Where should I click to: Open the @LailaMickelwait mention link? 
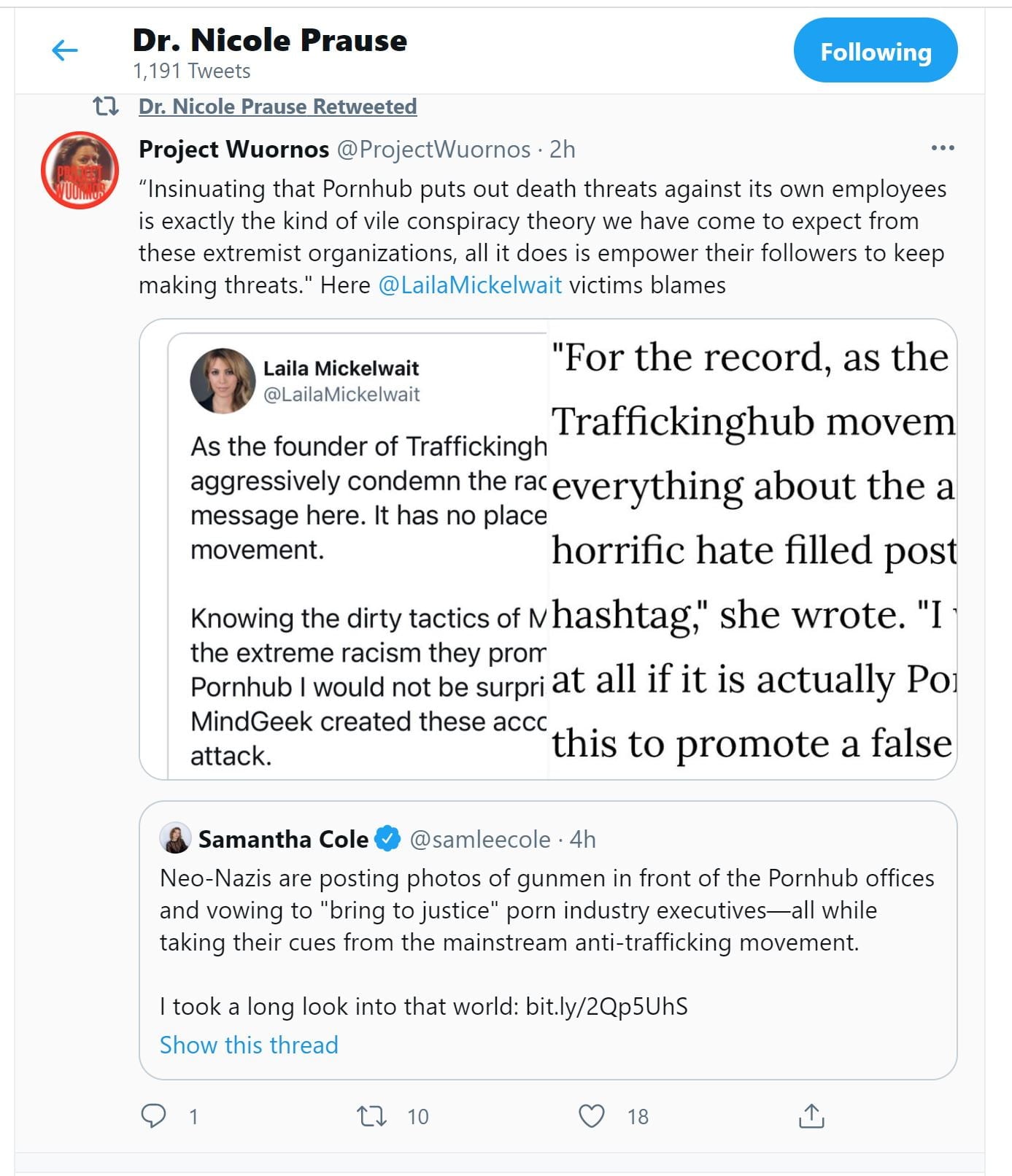pos(470,285)
